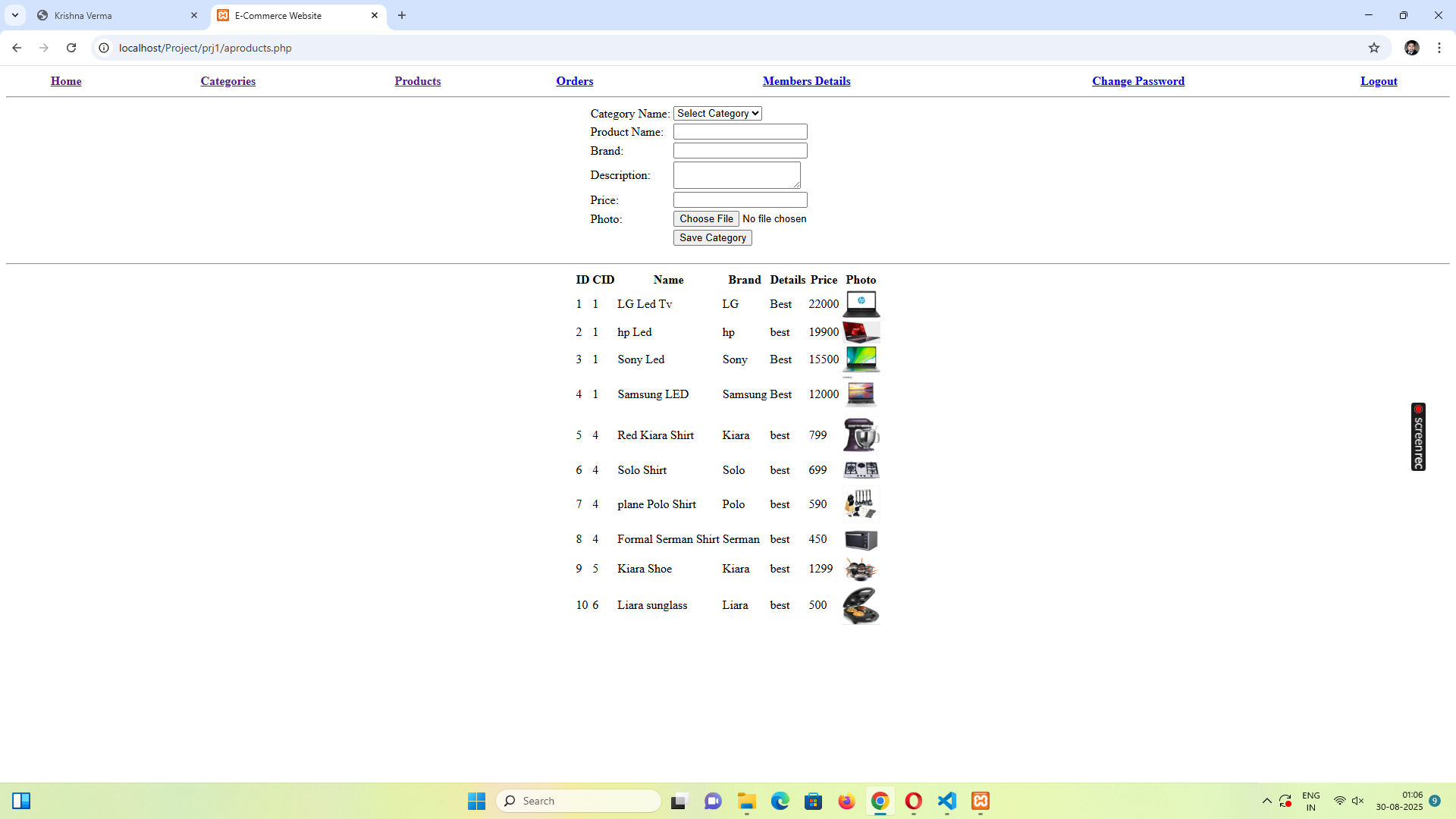Close the Krishna Verma tab

(194, 15)
